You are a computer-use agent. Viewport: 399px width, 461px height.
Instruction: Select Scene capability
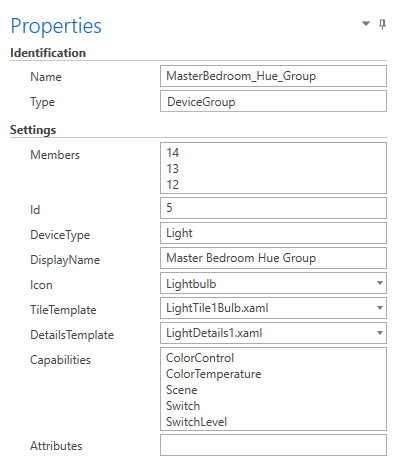coord(182,390)
